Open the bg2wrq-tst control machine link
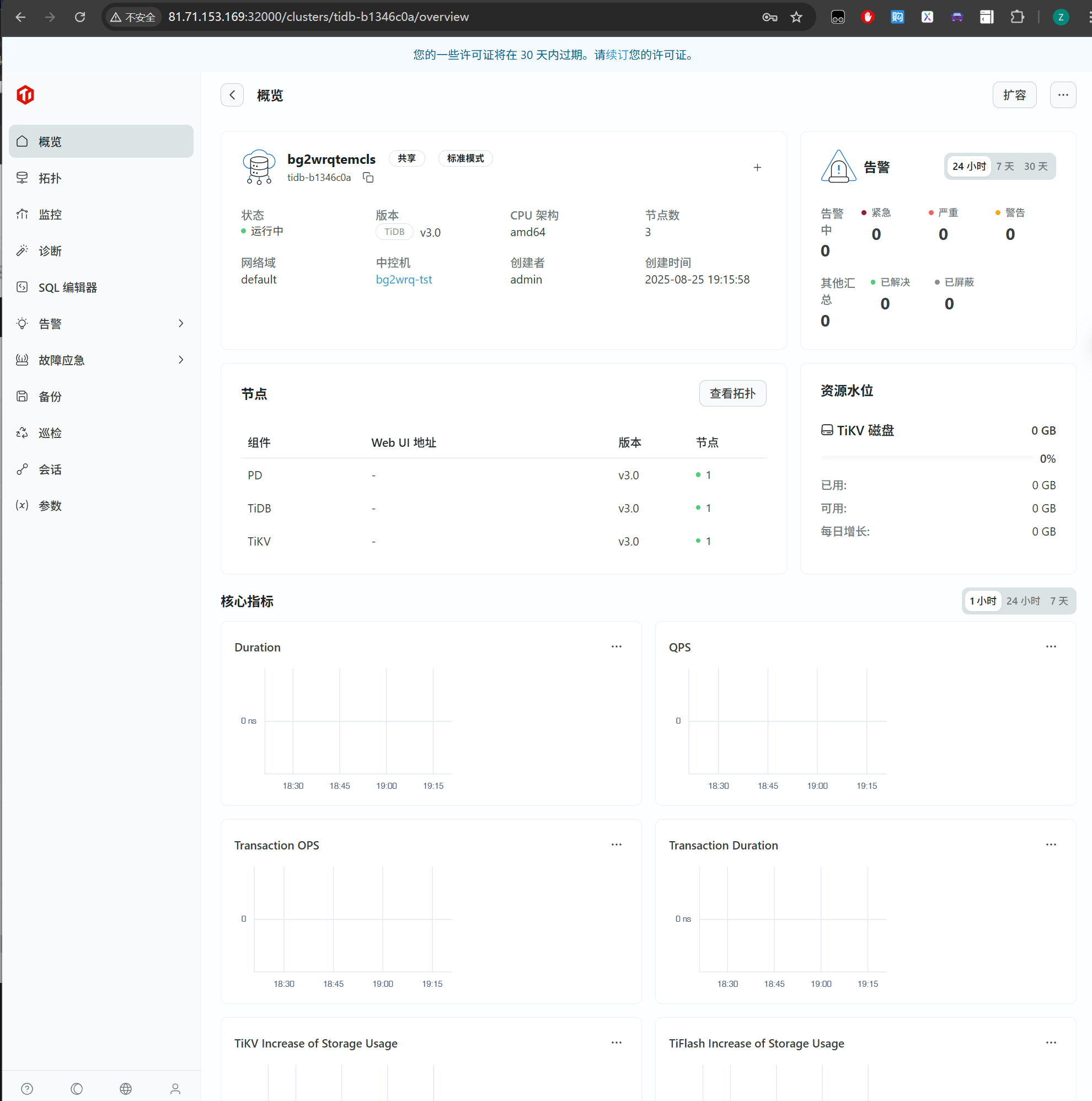Screen dimensions: 1092x1101 [x=403, y=279]
